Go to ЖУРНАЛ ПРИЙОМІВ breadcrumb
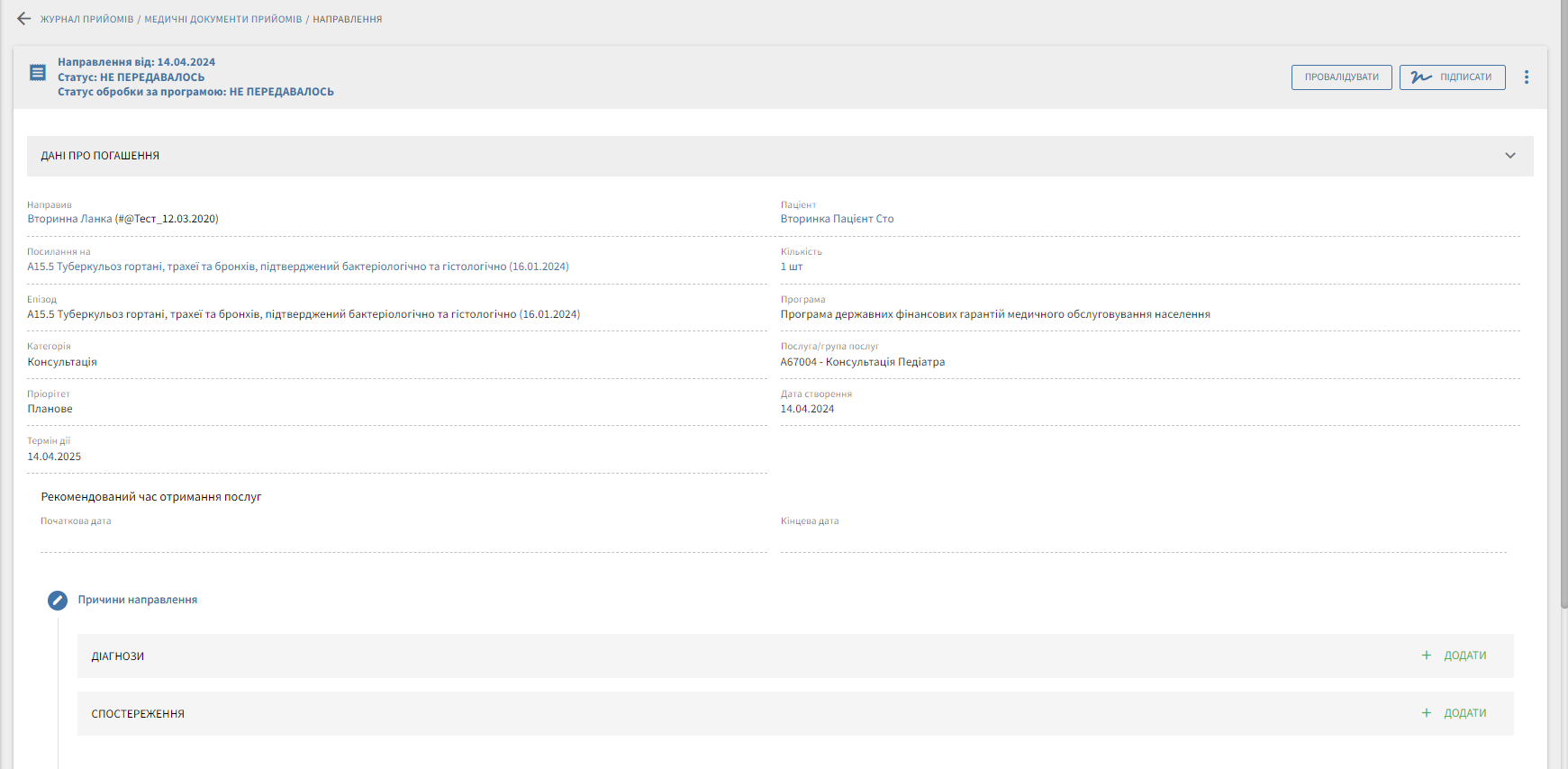Screen dimensions: 1568x769 tap(86, 19)
